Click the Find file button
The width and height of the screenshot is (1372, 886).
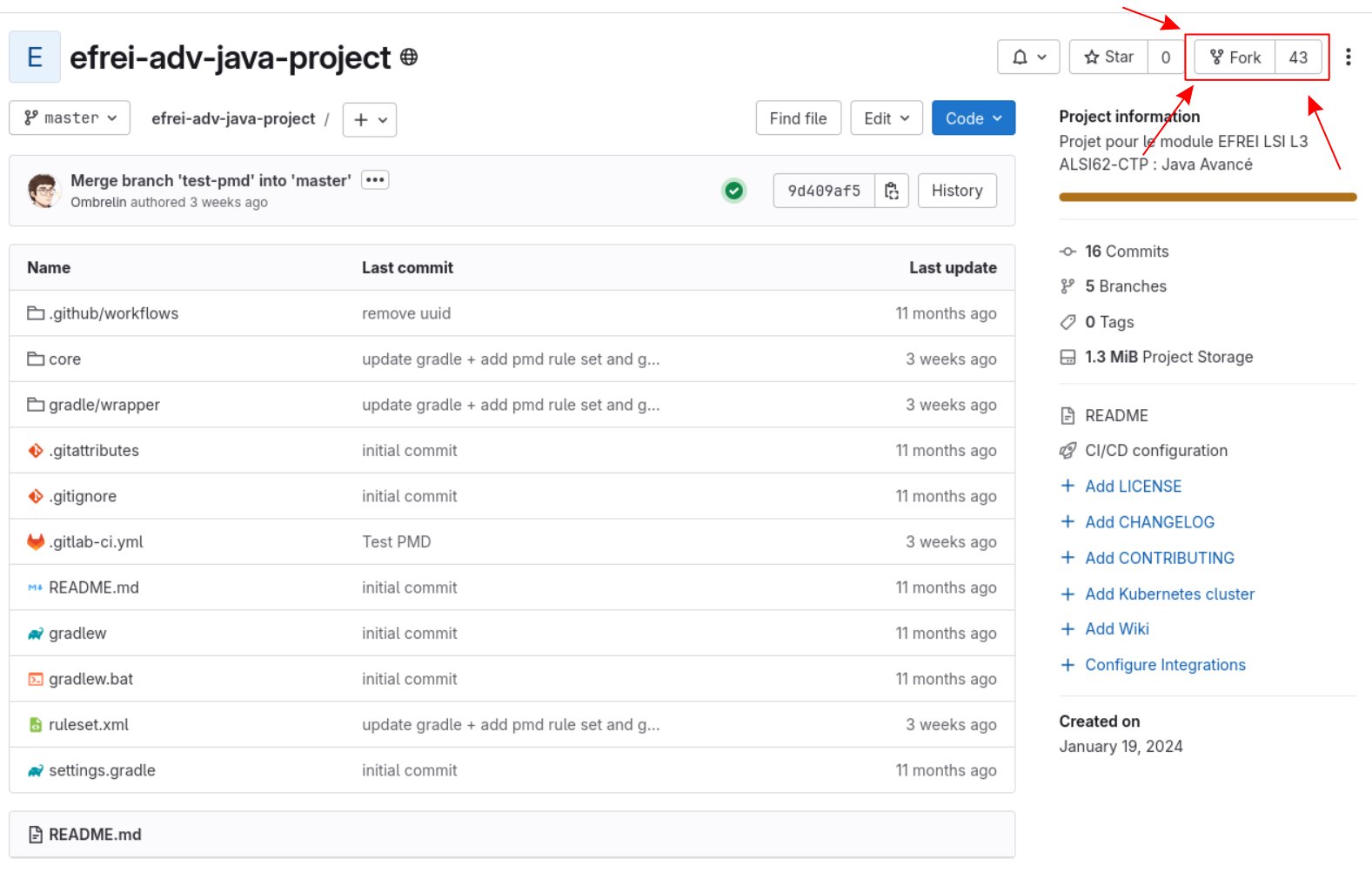[x=798, y=118]
